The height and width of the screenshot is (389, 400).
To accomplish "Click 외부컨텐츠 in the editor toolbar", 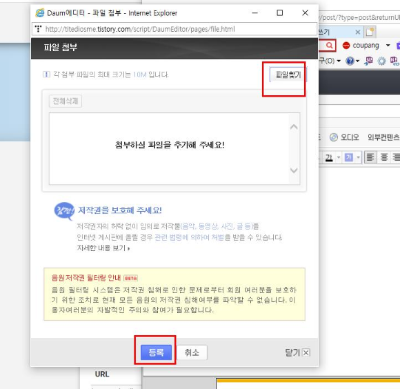I will (x=383, y=137).
